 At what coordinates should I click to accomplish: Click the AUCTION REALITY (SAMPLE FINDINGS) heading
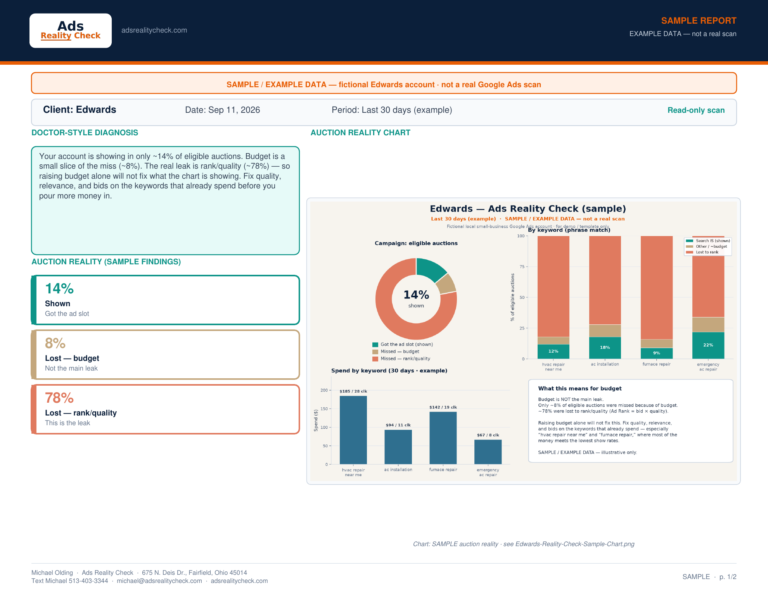click(x=106, y=262)
